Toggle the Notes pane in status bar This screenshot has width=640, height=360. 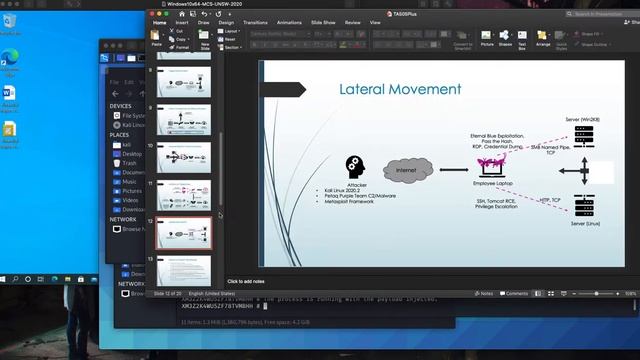[484, 293]
